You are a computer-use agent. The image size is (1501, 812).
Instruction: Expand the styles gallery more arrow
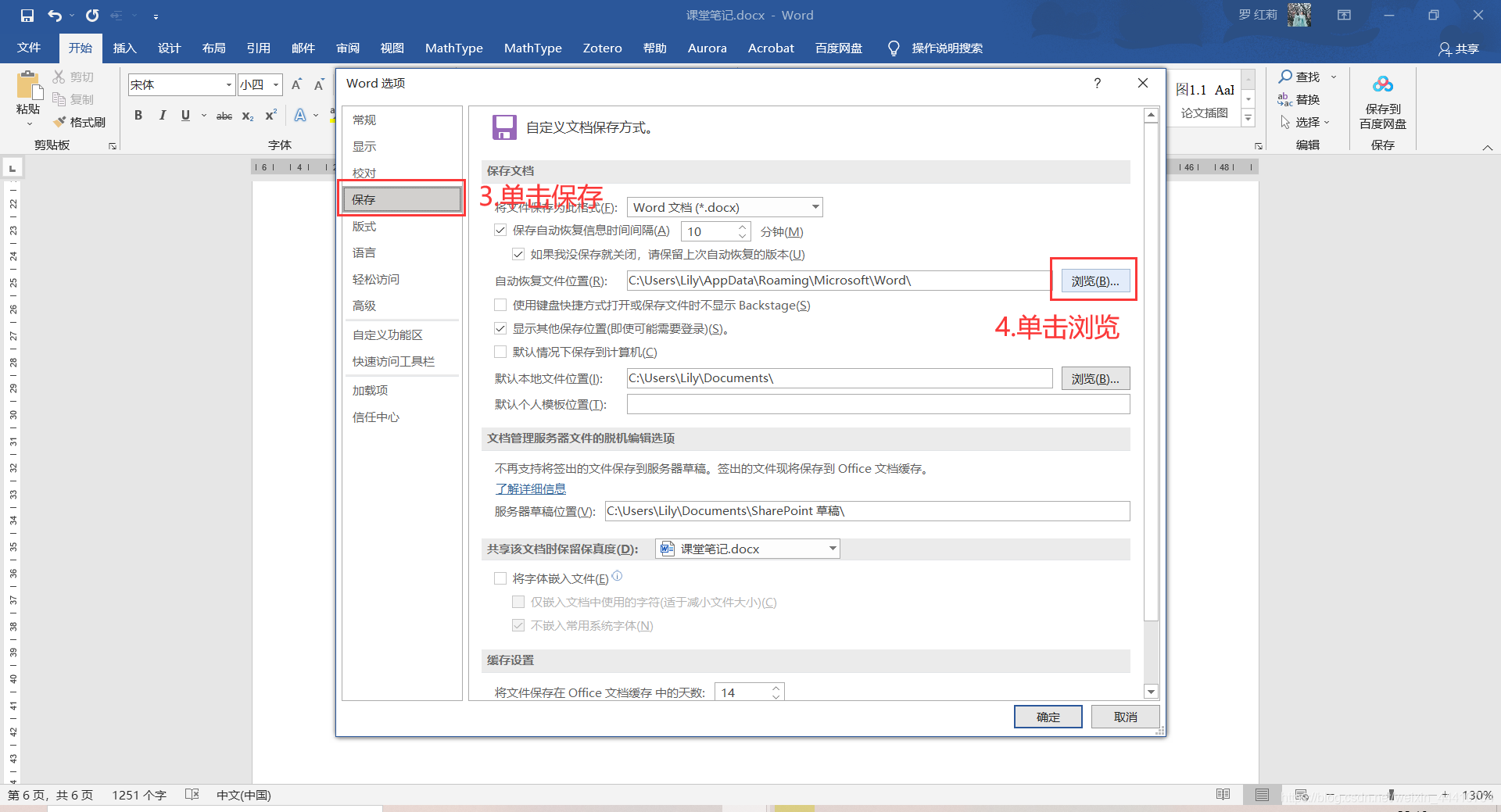[x=1248, y=119]
